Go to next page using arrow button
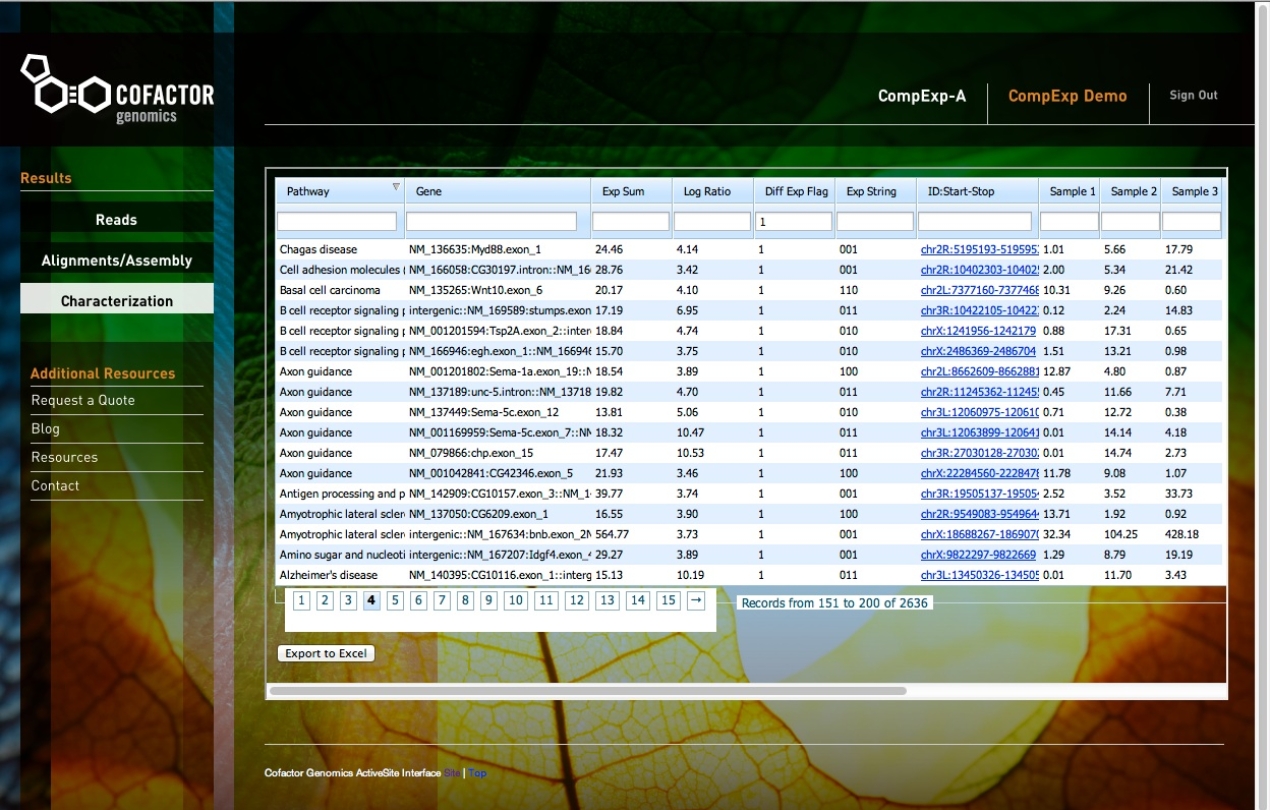The height and width of the screenshot is (810, 1270). [x=696, y=601]
